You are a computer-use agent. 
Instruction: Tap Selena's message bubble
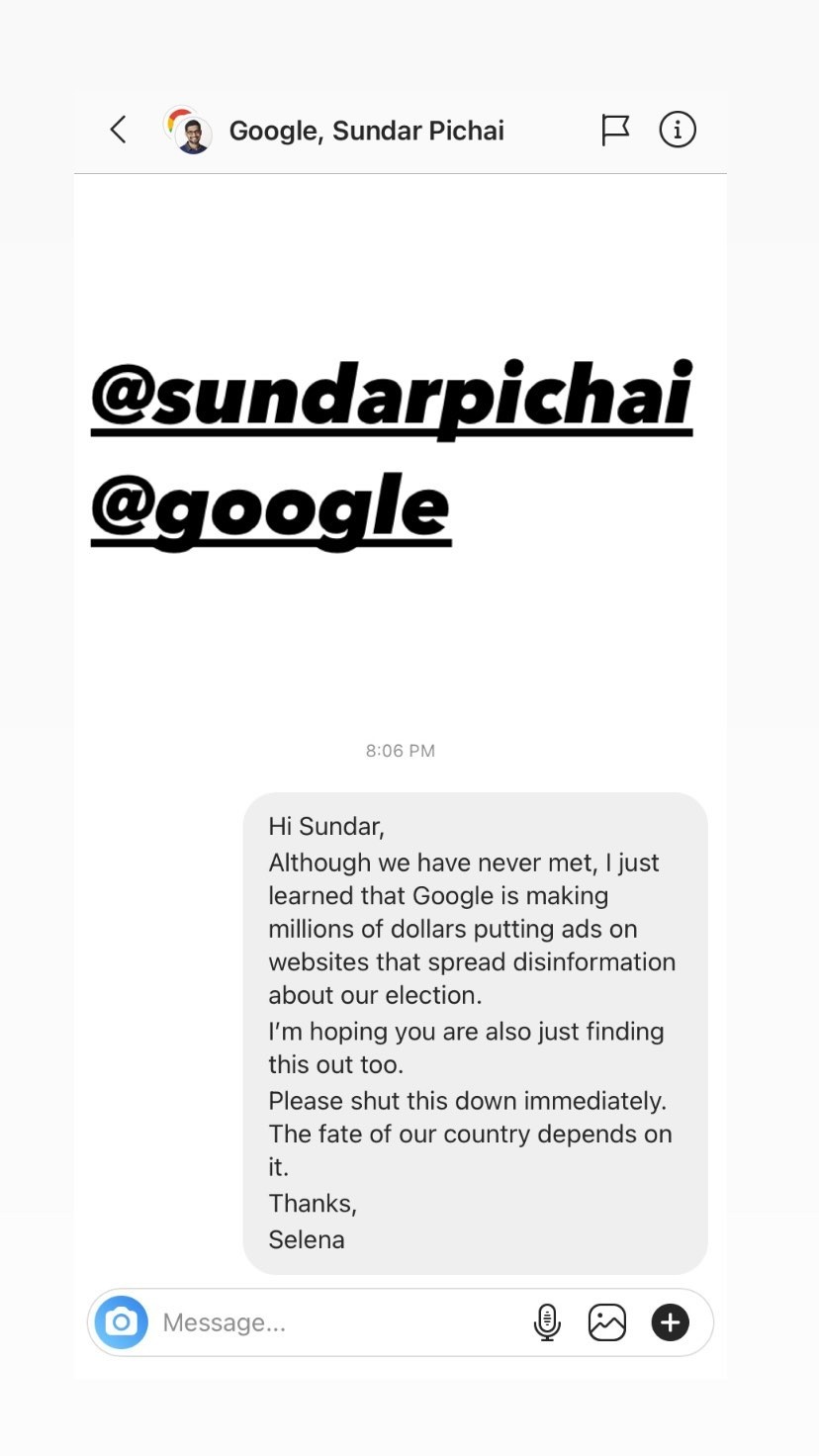tap(475, 1029)
